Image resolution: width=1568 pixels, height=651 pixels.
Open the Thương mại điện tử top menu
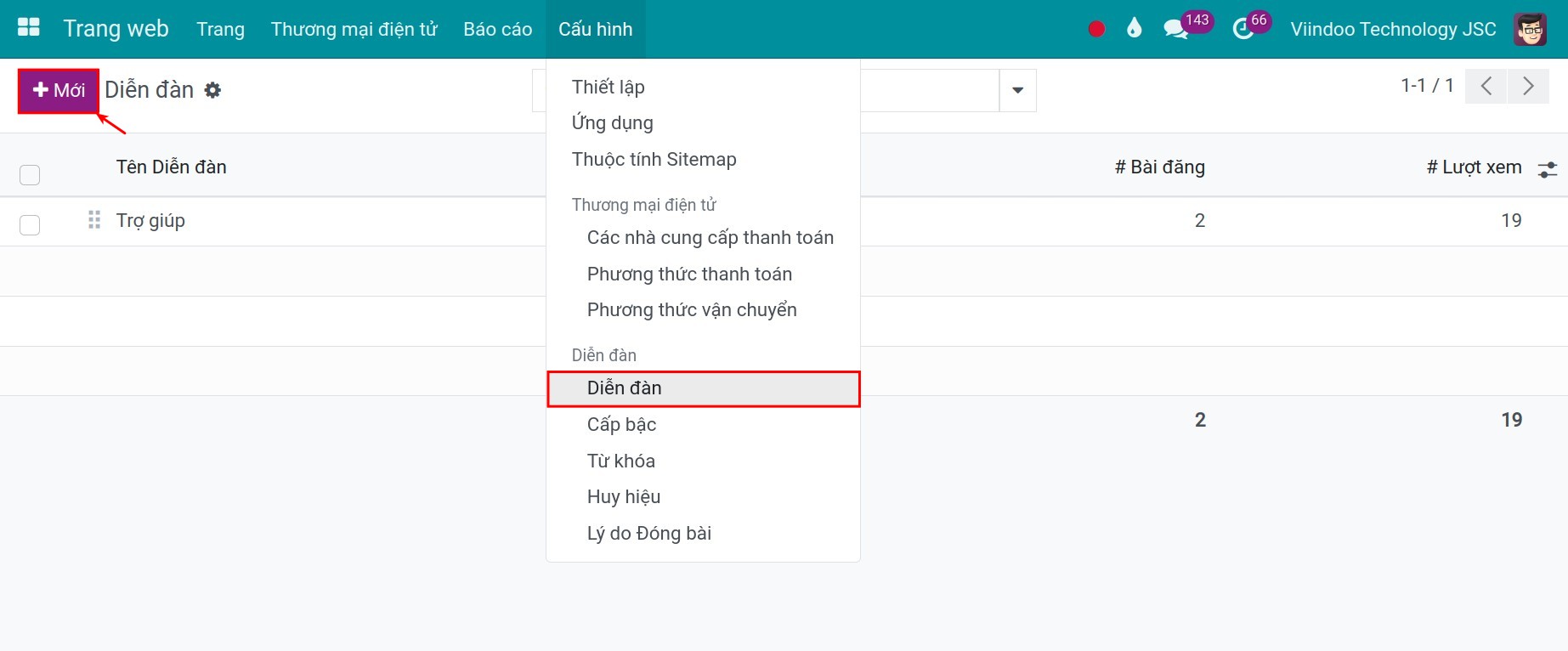click(x=354, y=29)
